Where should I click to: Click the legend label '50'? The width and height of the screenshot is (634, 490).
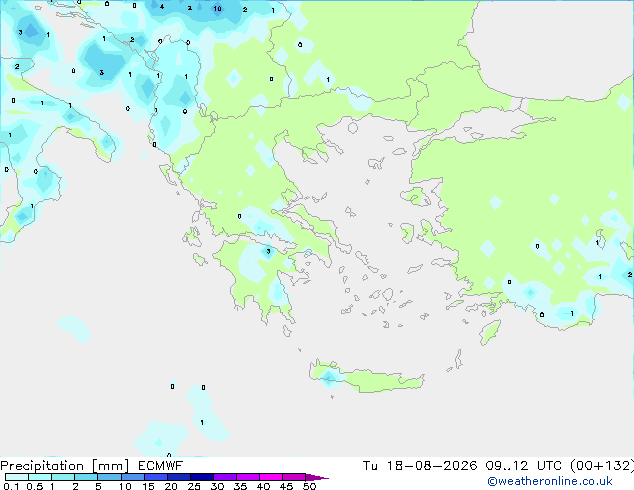click(x=309, y=486)
